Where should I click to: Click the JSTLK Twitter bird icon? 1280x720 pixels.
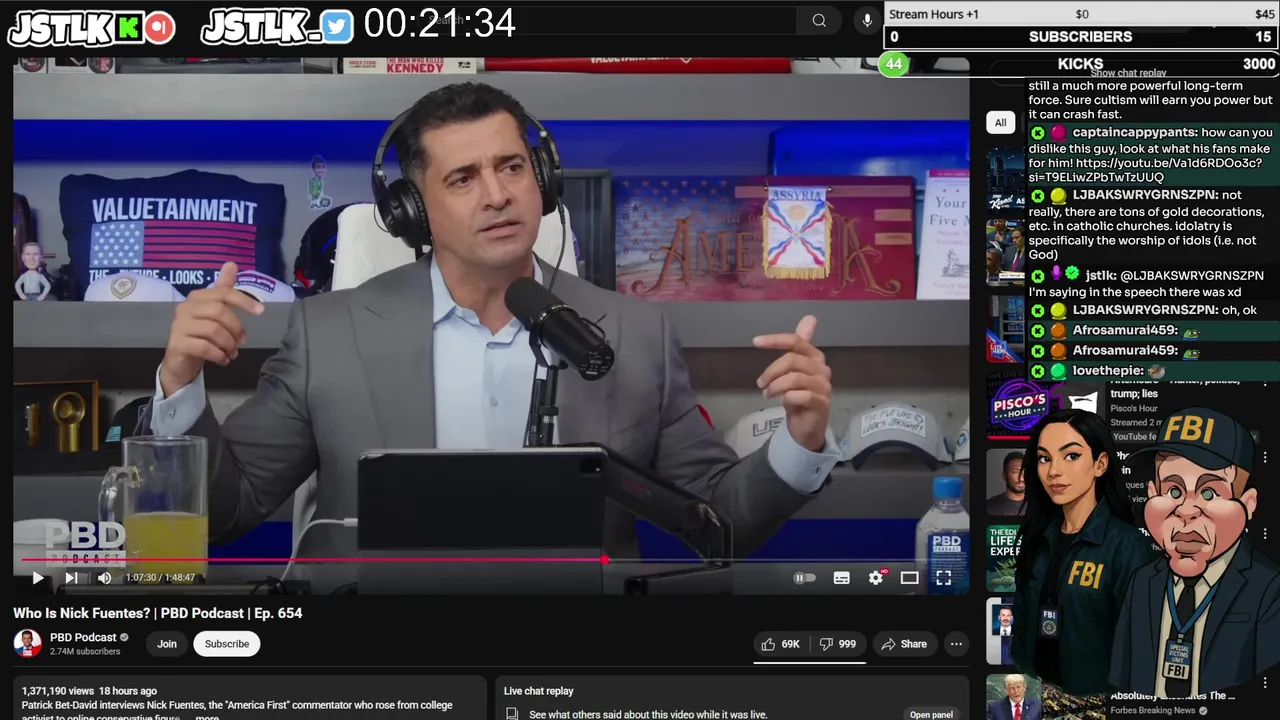point(337,27)
